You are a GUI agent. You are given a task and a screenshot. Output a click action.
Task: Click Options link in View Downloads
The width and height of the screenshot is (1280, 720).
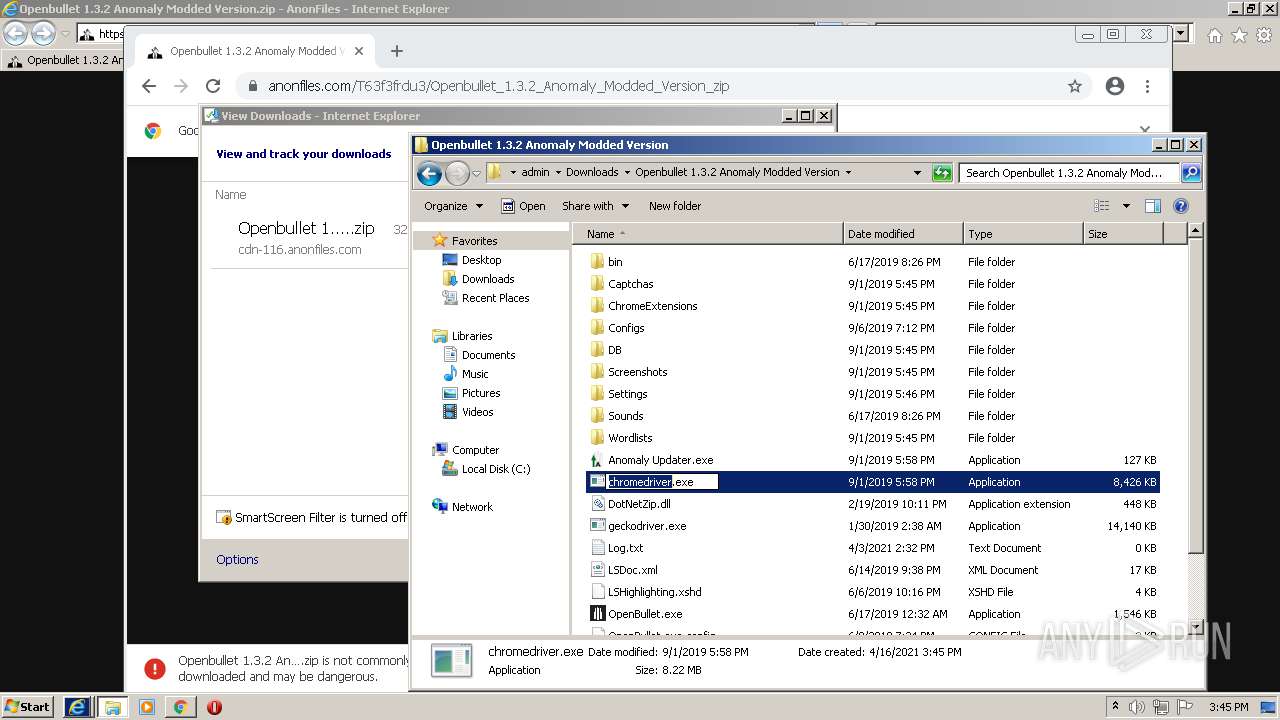pyautogui.click(x=237, y=560)
